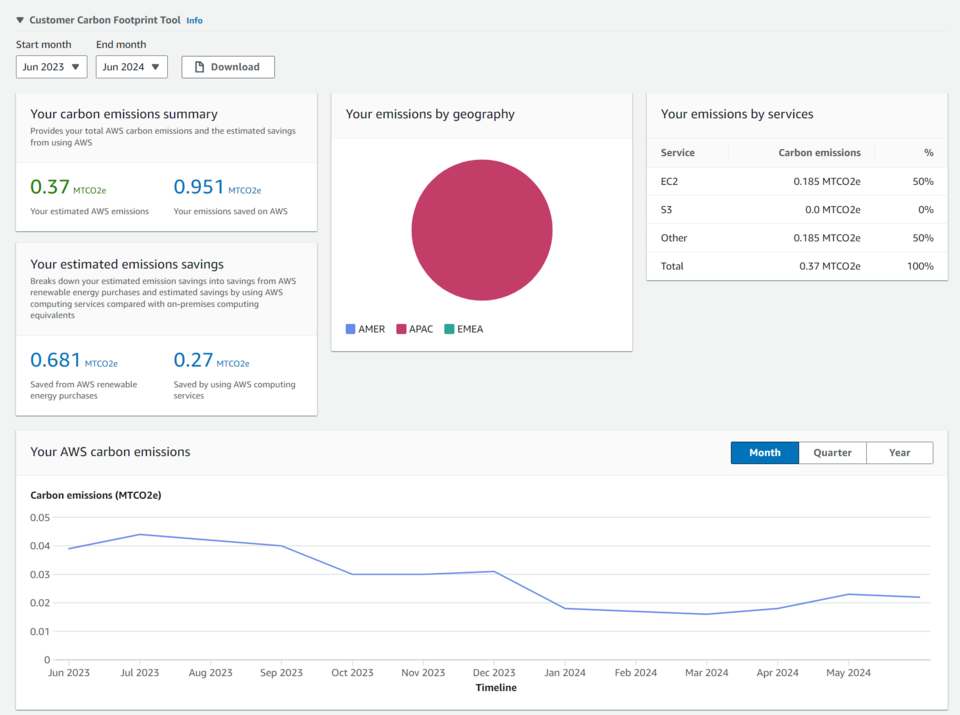960x715 pixels.
Task: Click the 0.37 MTCO2e Total emissions cell
Action: (x=830, y=266)
